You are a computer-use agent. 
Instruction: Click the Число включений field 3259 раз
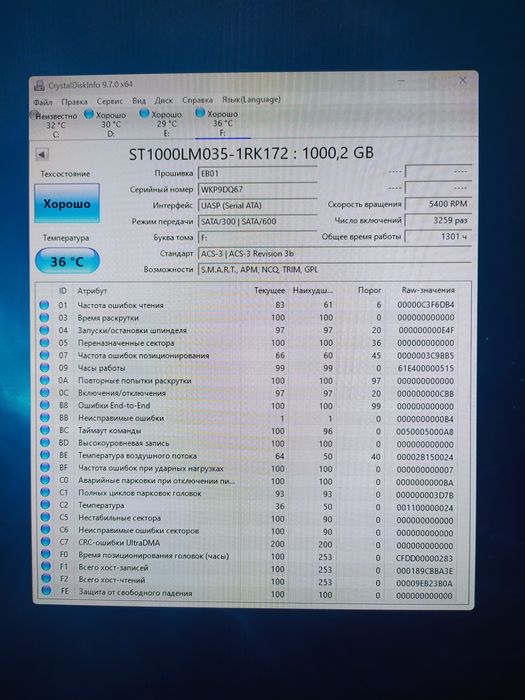coord(438,220)
